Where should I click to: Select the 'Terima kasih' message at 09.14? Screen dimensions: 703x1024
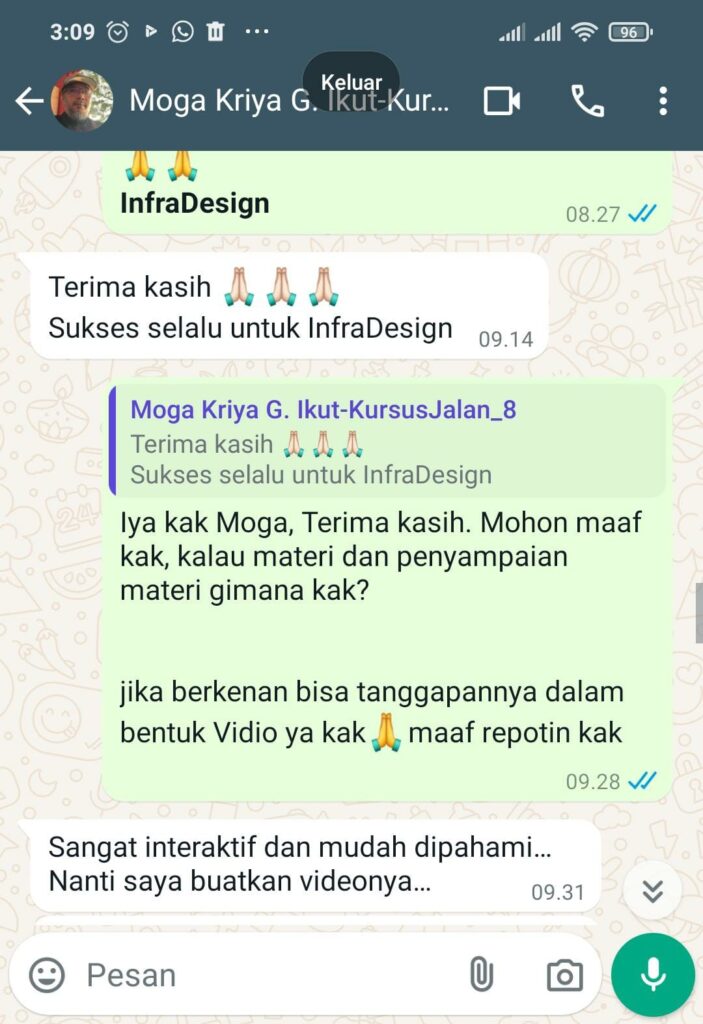[x=289, y=306]
